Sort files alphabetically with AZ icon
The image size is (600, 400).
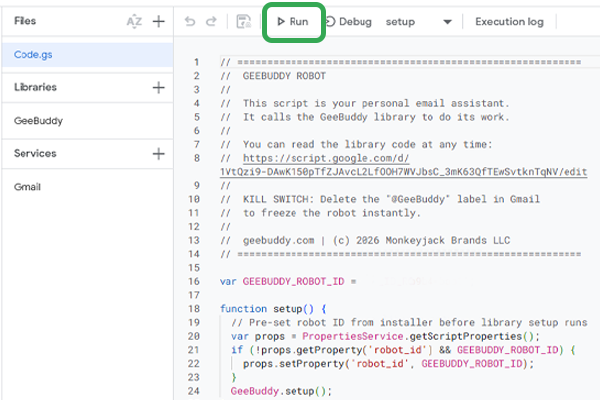134,21
